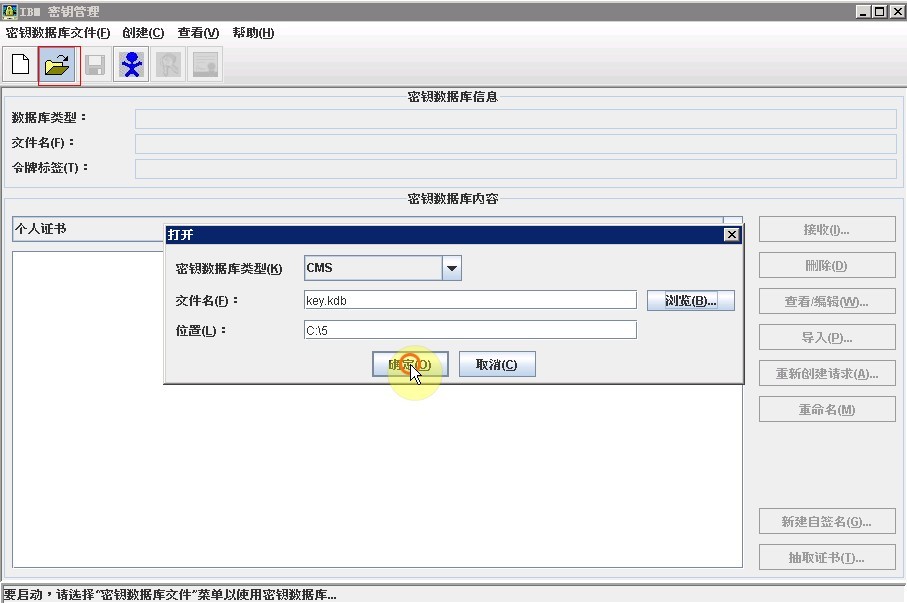The image size is (907, 603).
Task: Open the 查看 menu
Action: [198, 33]
